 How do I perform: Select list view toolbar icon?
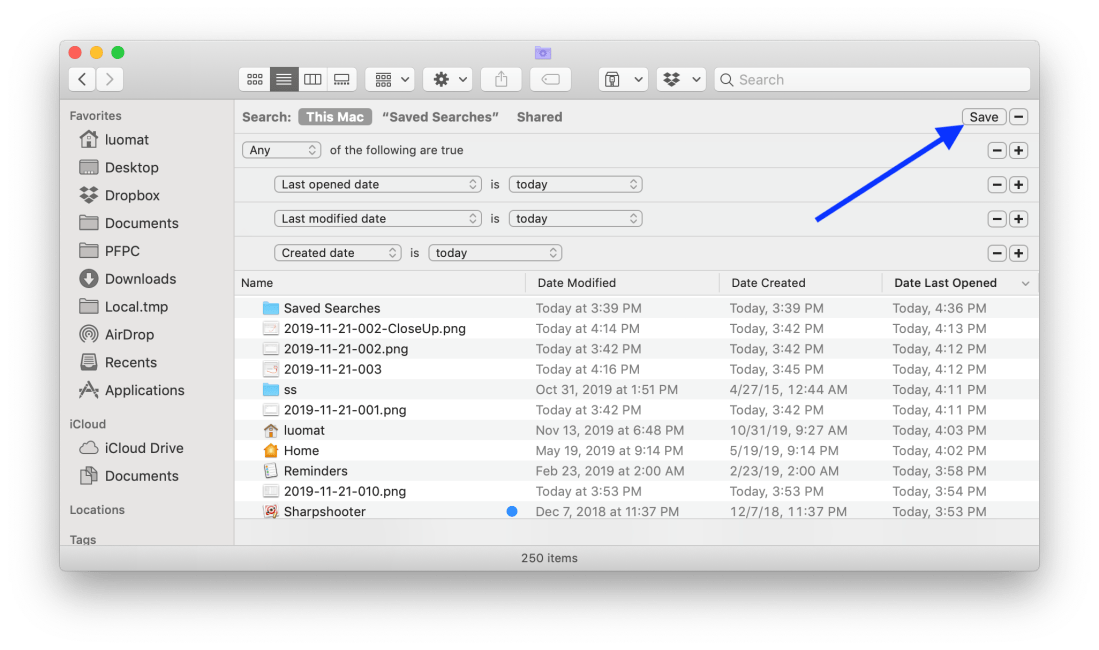pos(284,80)
